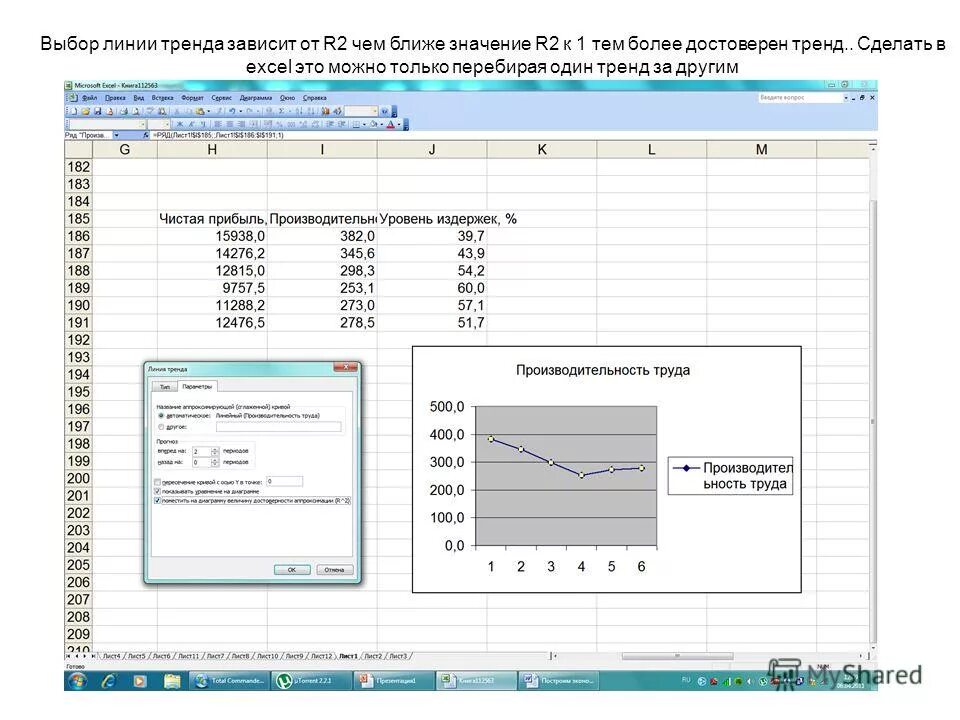Switch to the Тип tab in dialog

(x=165, y=386)
